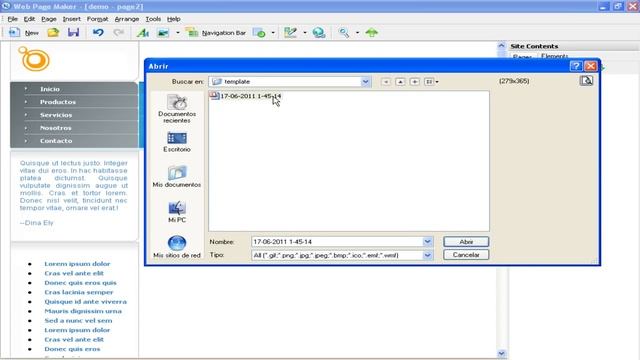Click the orange logo on the page
Screen dimensions: 640x360
coord(34,59)
